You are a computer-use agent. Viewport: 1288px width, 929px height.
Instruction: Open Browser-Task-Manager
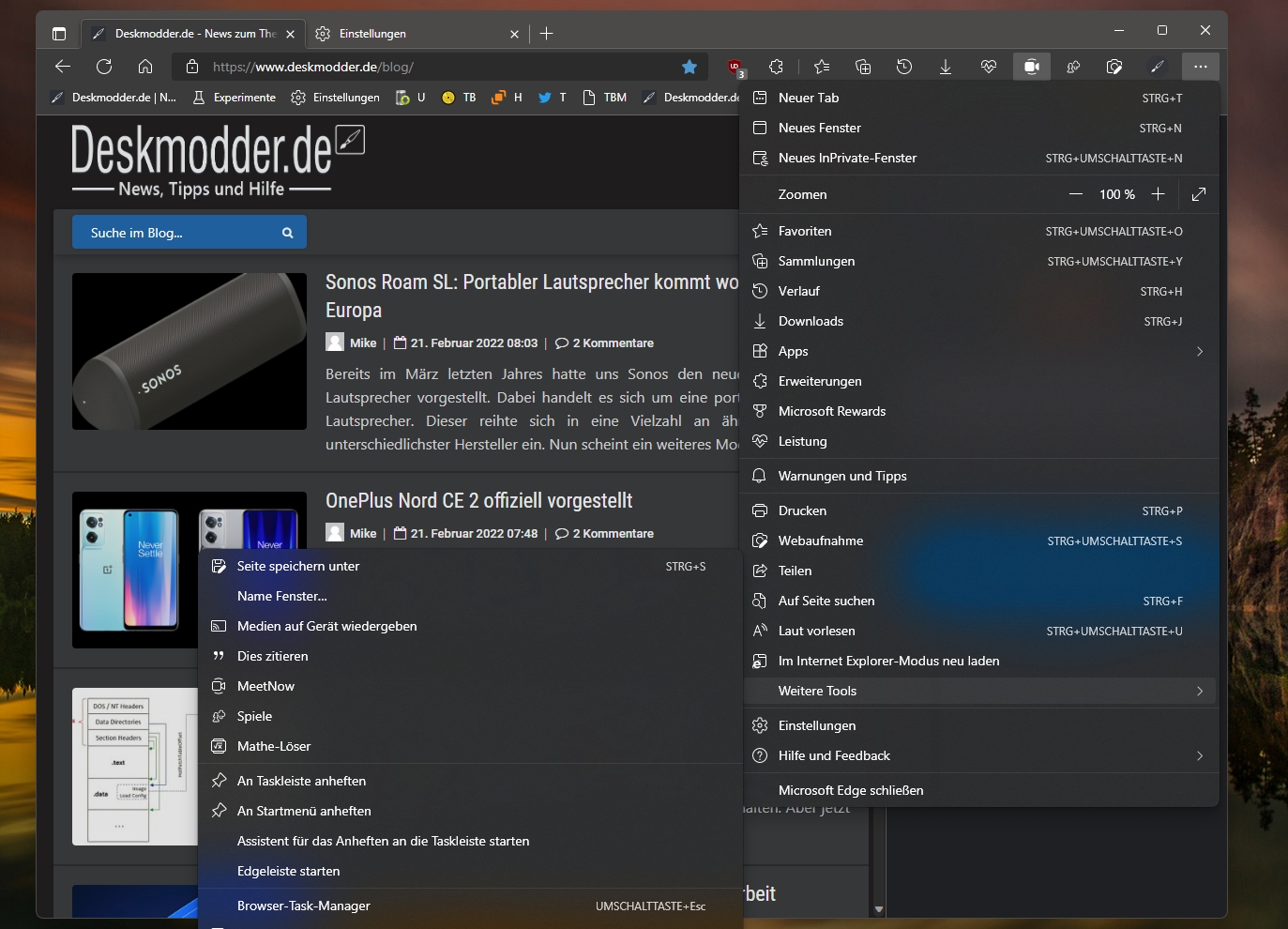[471, 906]
